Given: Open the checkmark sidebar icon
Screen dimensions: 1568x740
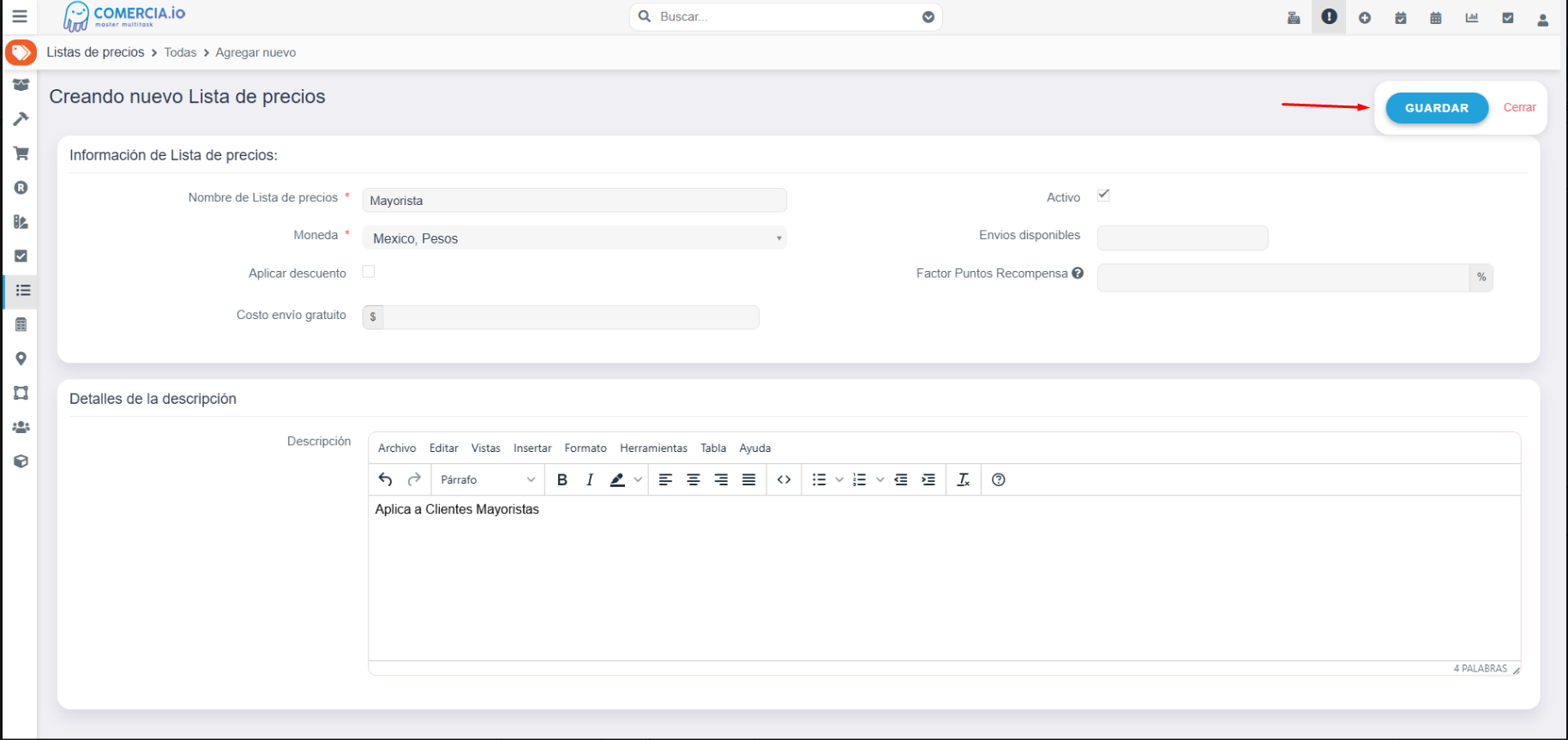Looking at the screenshot, I should coord(21,256).
